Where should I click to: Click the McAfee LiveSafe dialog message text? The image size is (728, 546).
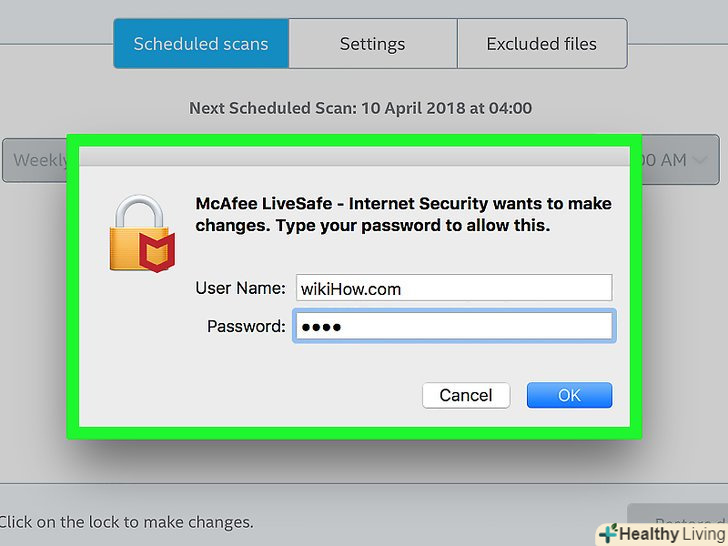point(403,215)
